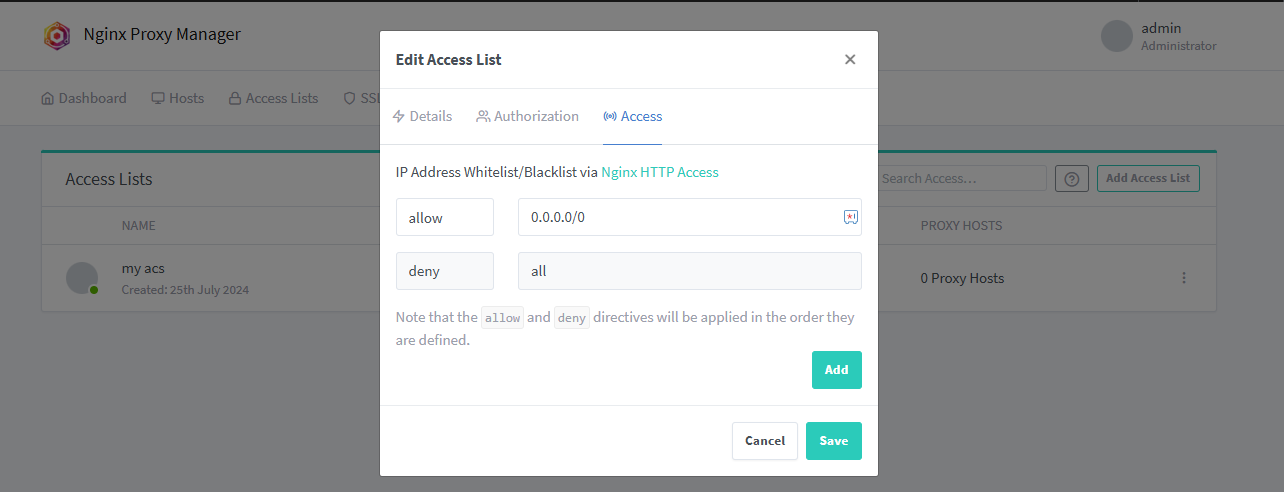1284x492 pixels.
Task: Click the 0.0.0.0/0 IP address field
Action: click(675, 217)
